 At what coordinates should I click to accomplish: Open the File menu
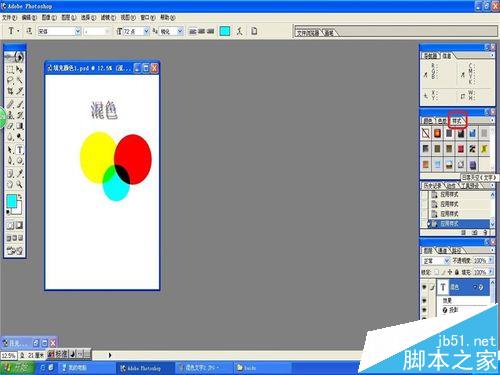pyautogui.click(x=9, y=17)
